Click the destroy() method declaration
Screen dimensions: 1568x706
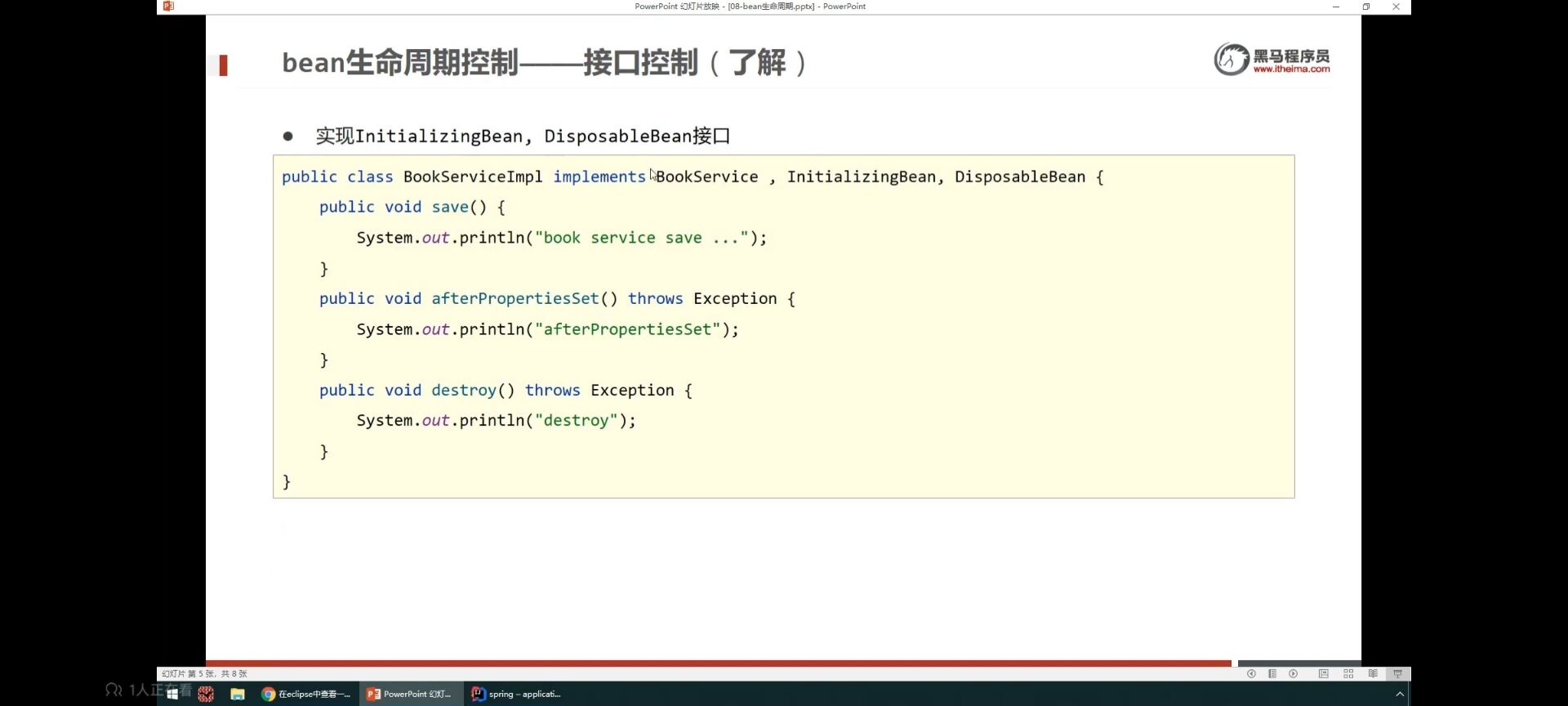click(x=506, y=390)
